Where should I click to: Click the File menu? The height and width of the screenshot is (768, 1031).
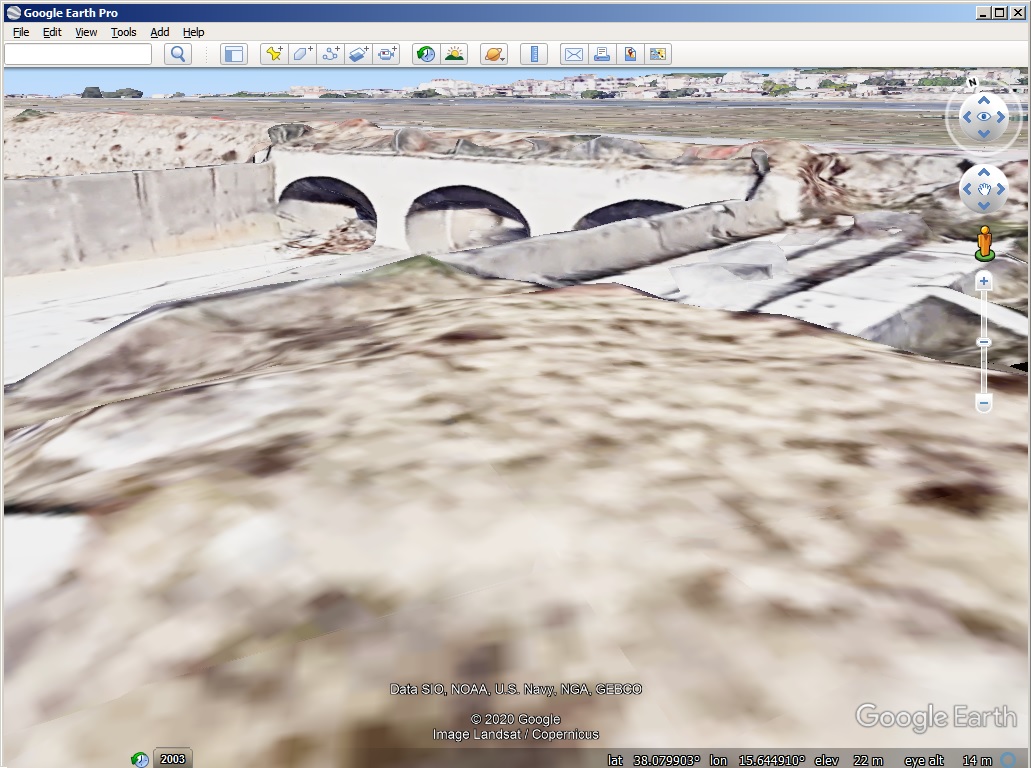tap(20, 32)
